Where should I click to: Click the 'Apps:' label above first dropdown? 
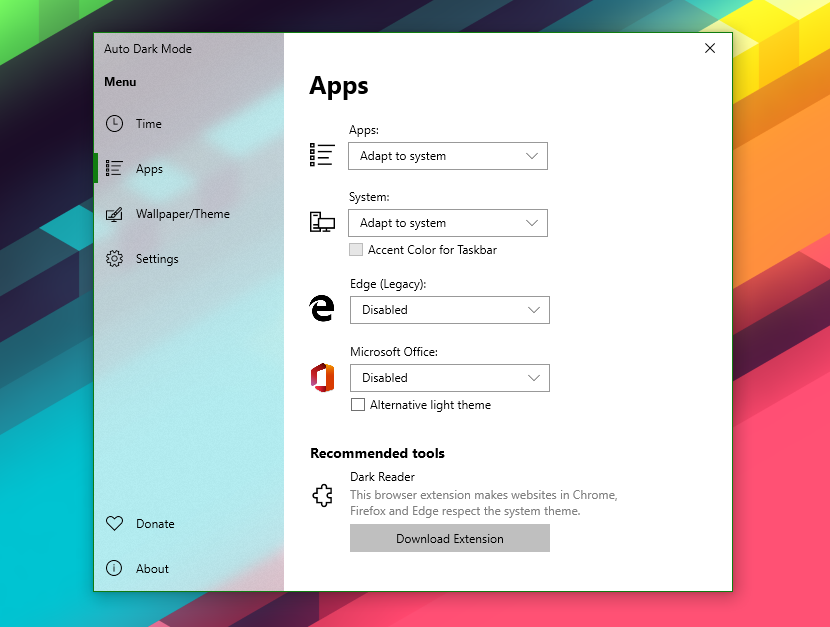364,130
